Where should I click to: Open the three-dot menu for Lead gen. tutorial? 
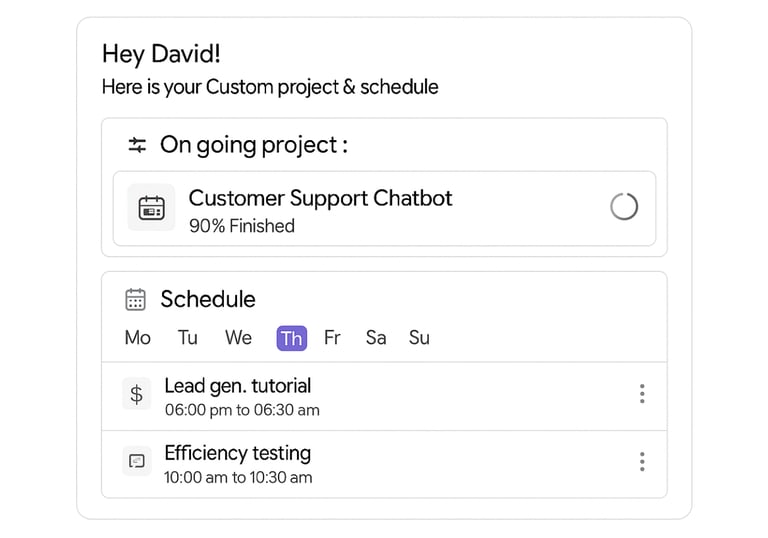click(x=642, y=394)
